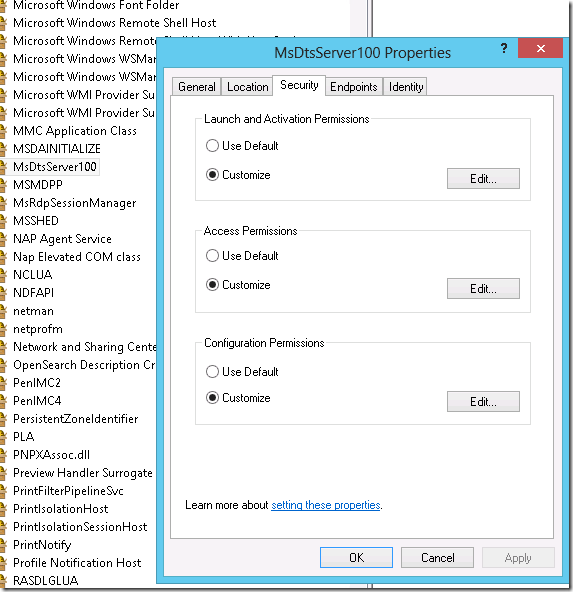This screenshot has width=573, height=592.
Task: Click the PLA component icon
Action: click(3, 437)
